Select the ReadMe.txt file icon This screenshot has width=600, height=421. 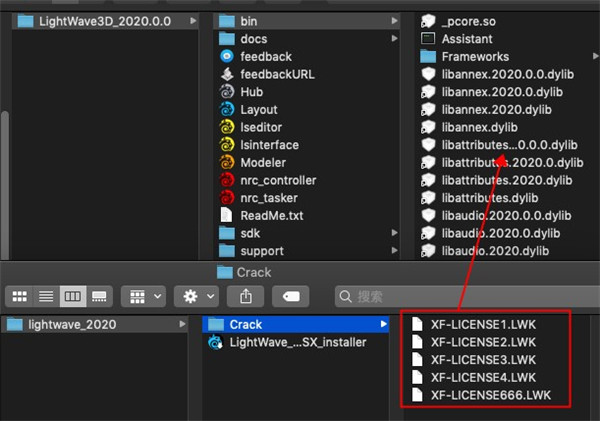pyautogui.click(x=227, y=215)
